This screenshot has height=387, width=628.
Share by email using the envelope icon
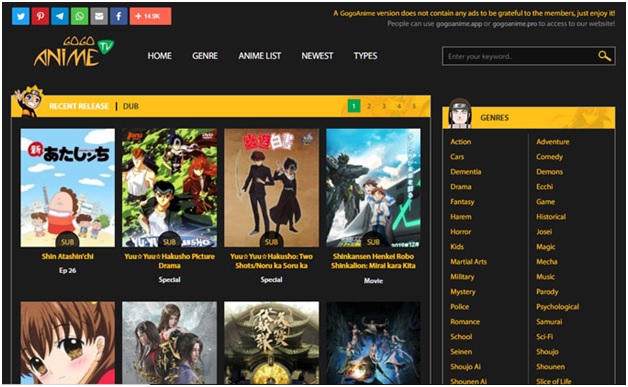pos(99,16)
